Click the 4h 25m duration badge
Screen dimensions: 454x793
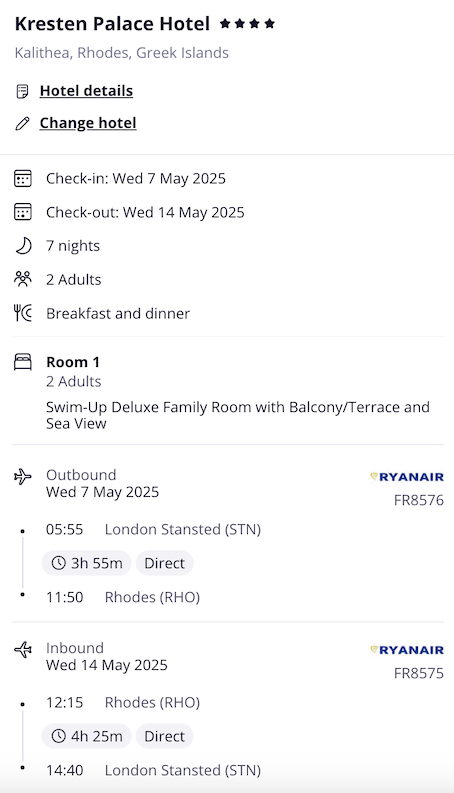[86, 736]
